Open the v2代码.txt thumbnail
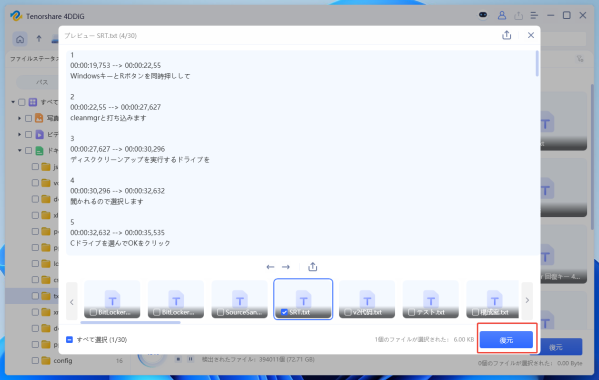 coord(367,299)
